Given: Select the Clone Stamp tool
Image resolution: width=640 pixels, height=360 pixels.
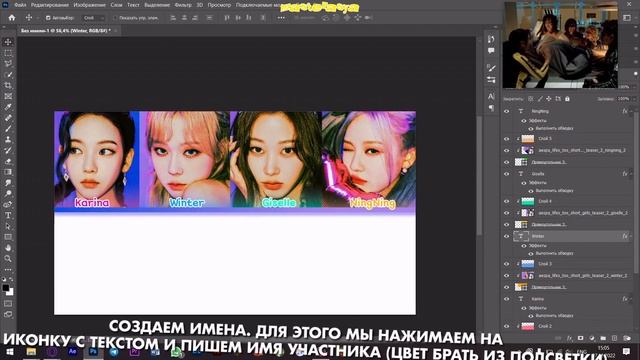Looking at the screenshot, I should 8,140.
